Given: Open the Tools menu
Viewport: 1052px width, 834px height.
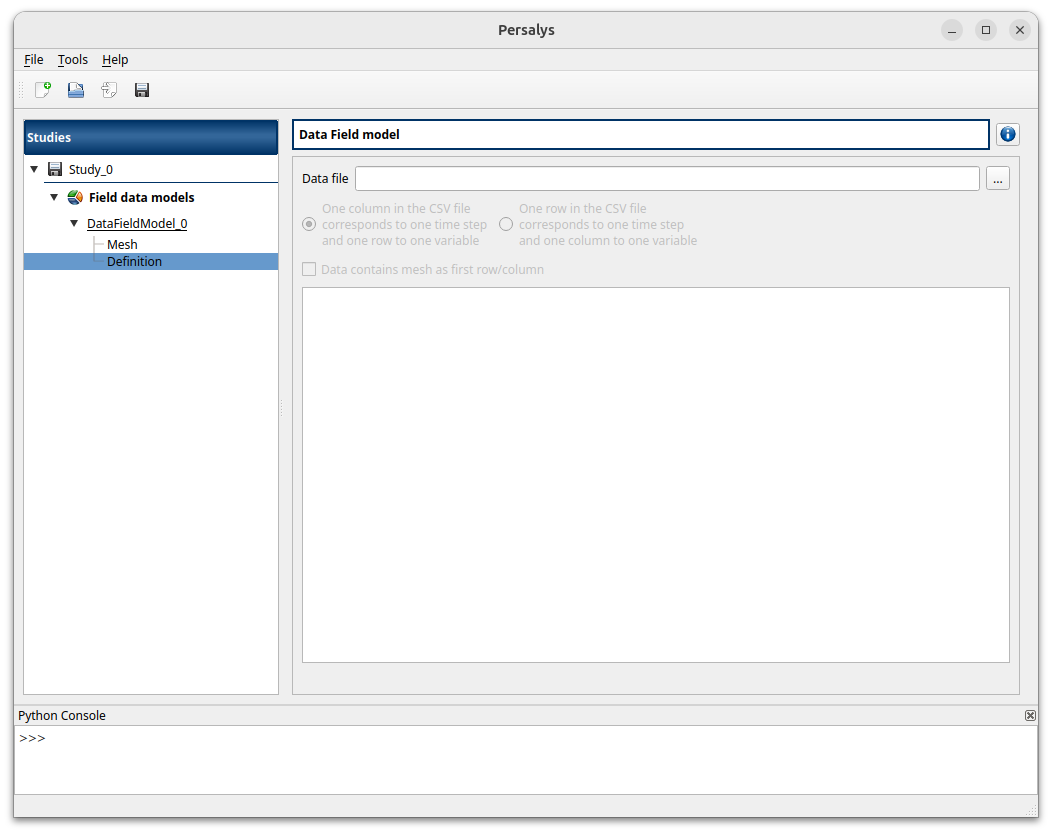Looking at the screenshot, I should pos(72,59).
